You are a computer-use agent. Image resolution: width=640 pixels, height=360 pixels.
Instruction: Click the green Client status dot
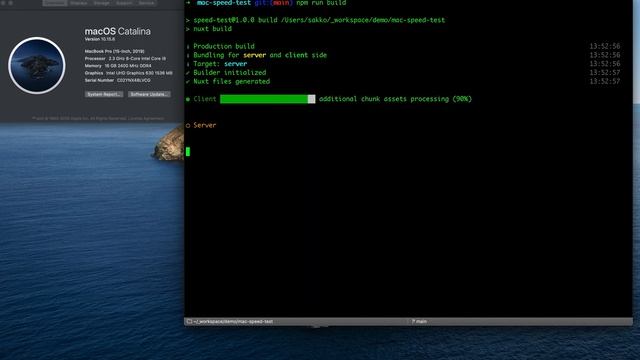pyautogui.click(x=188, y=99)
